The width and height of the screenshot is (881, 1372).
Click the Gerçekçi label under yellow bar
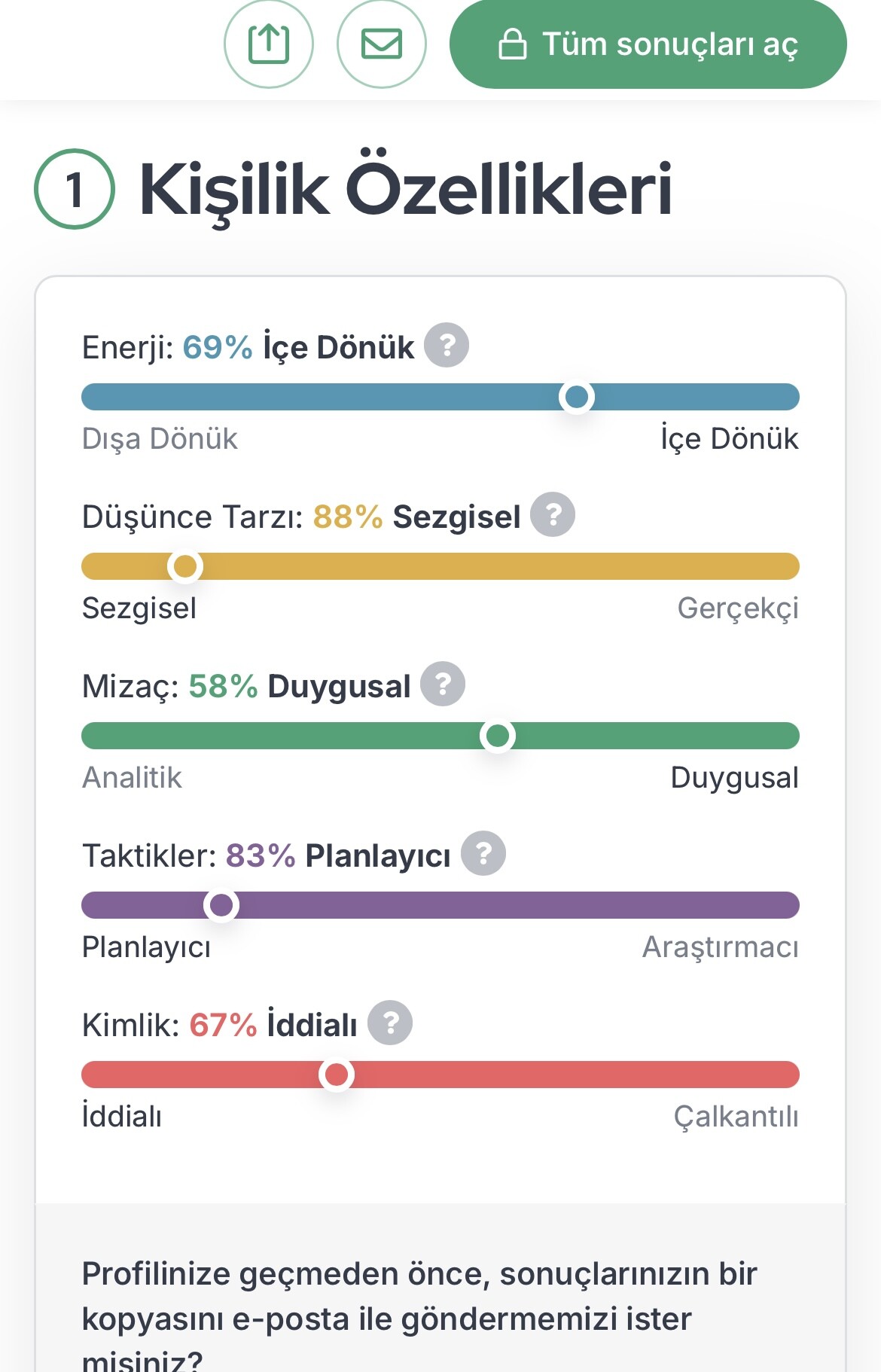click(x=738, y=608)
